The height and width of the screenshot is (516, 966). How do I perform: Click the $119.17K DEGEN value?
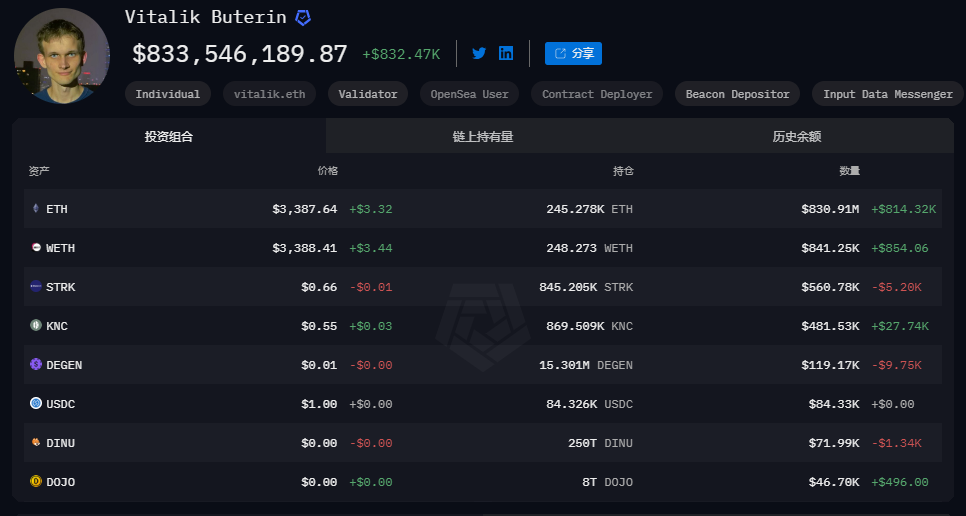[x=830, y=365]
